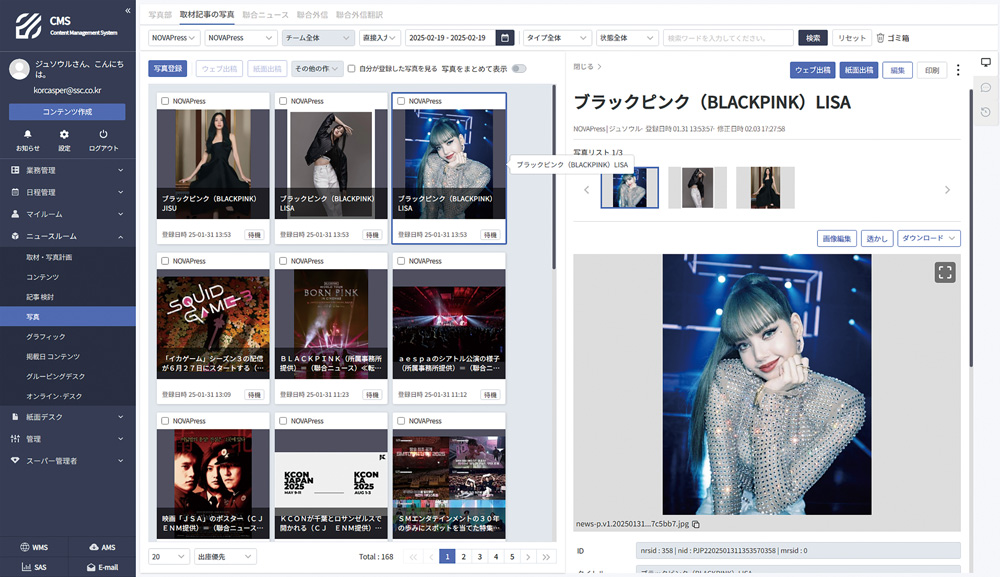
Task: Open the history clock icon
Action: click(x=985, y=112)
